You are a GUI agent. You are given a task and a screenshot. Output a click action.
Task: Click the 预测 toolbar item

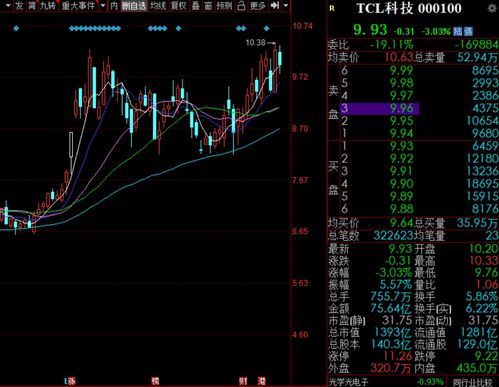[x=224, y=5]
